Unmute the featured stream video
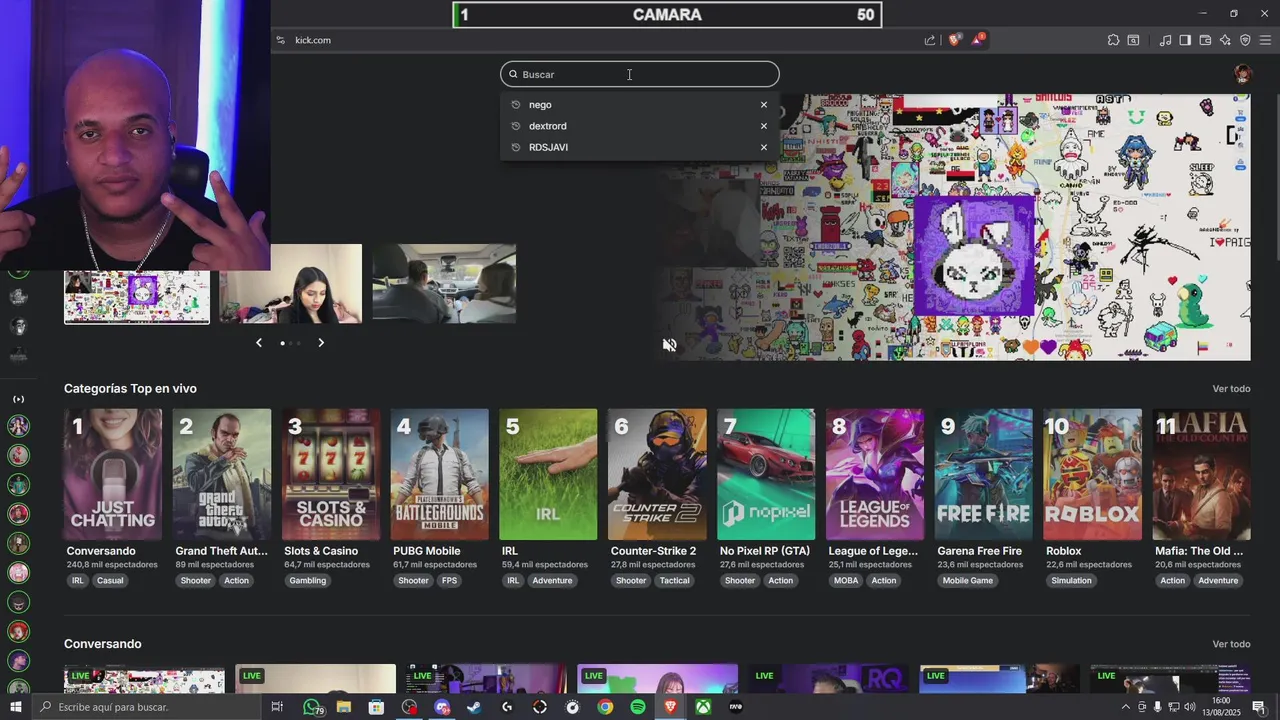The image size is (1280, 720). 670,345
